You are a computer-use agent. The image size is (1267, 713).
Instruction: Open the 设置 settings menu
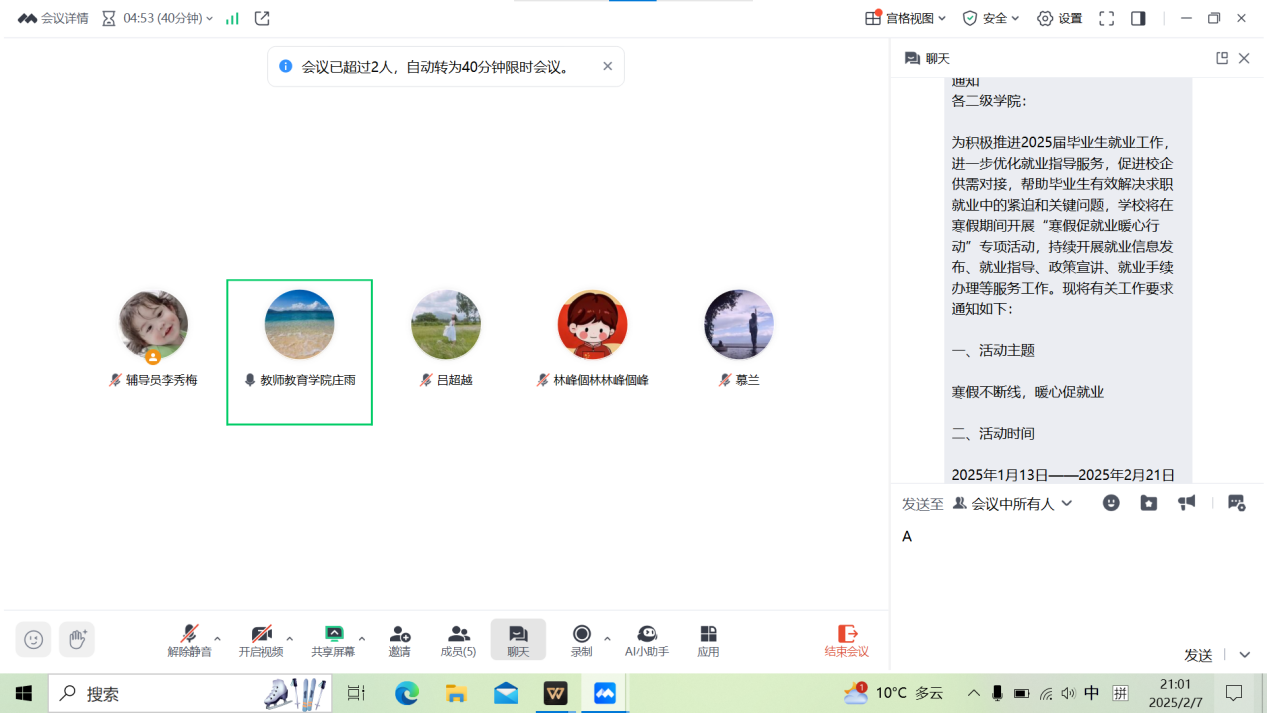(1060, 18)
